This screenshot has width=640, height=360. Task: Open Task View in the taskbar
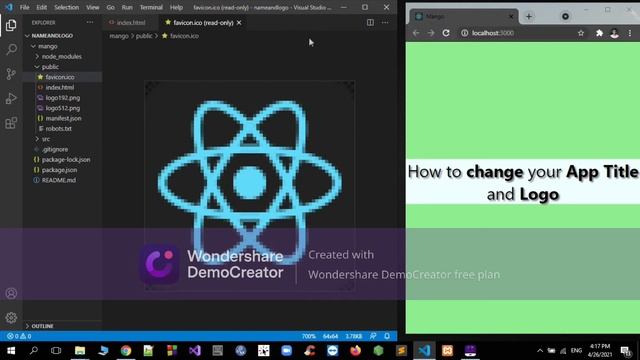click(x=56, y=350)
